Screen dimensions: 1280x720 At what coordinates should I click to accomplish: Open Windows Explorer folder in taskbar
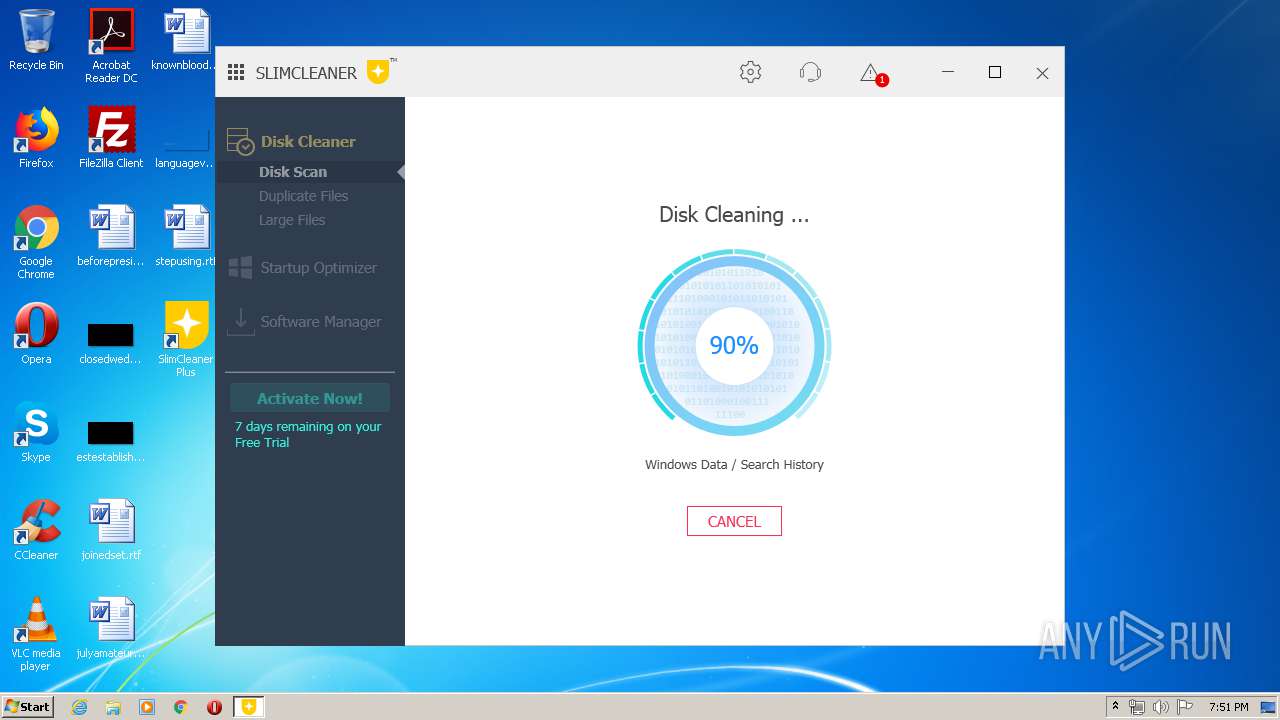[x=113, y=707]
